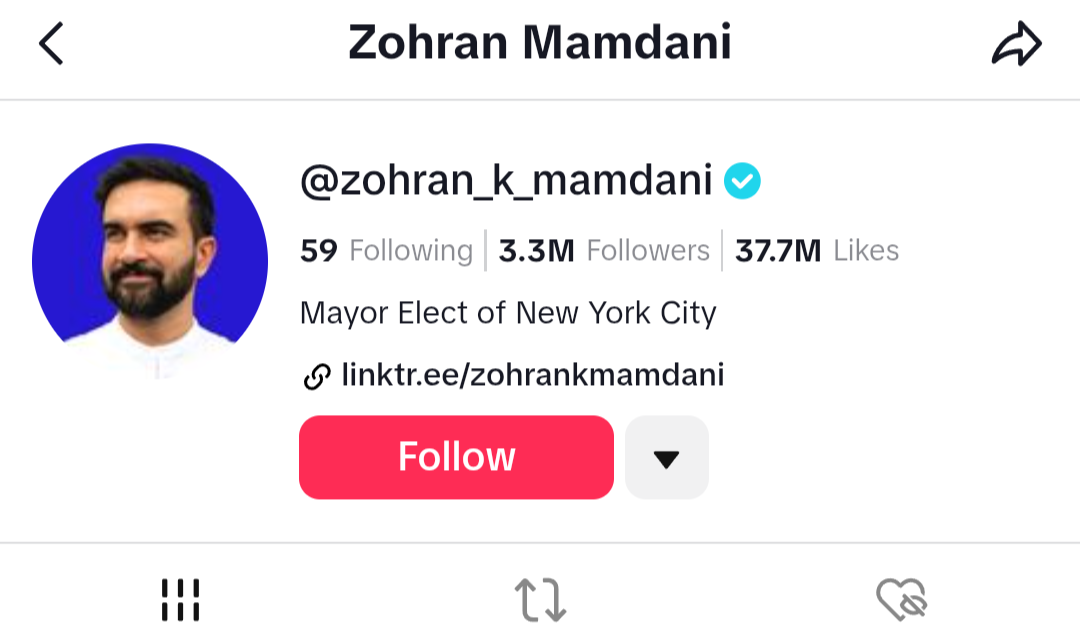
Task: Open the hidden liked videos tab
Action: pos(902,600)
